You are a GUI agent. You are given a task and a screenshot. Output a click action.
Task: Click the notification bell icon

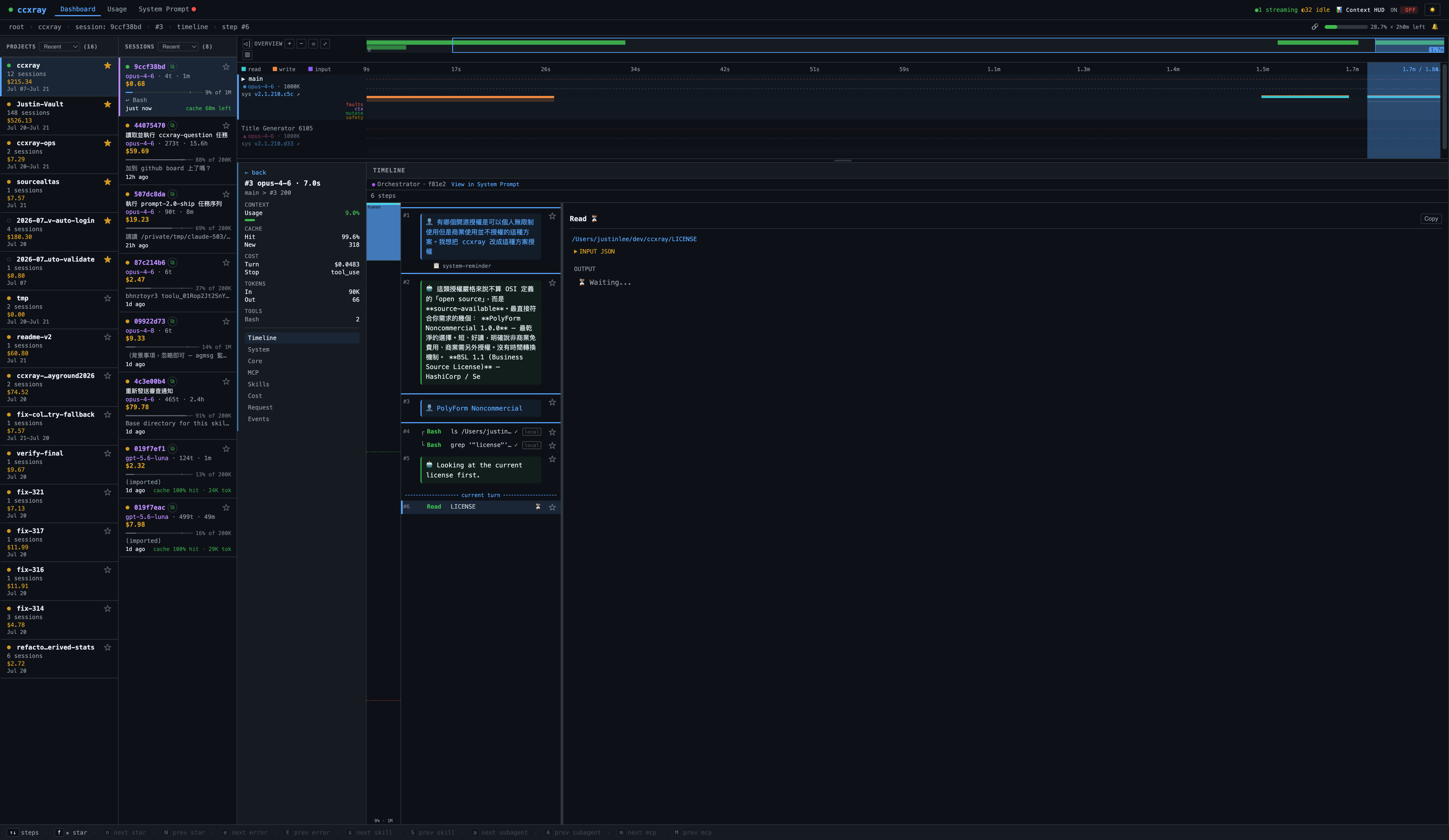(x=1435, y=27)
